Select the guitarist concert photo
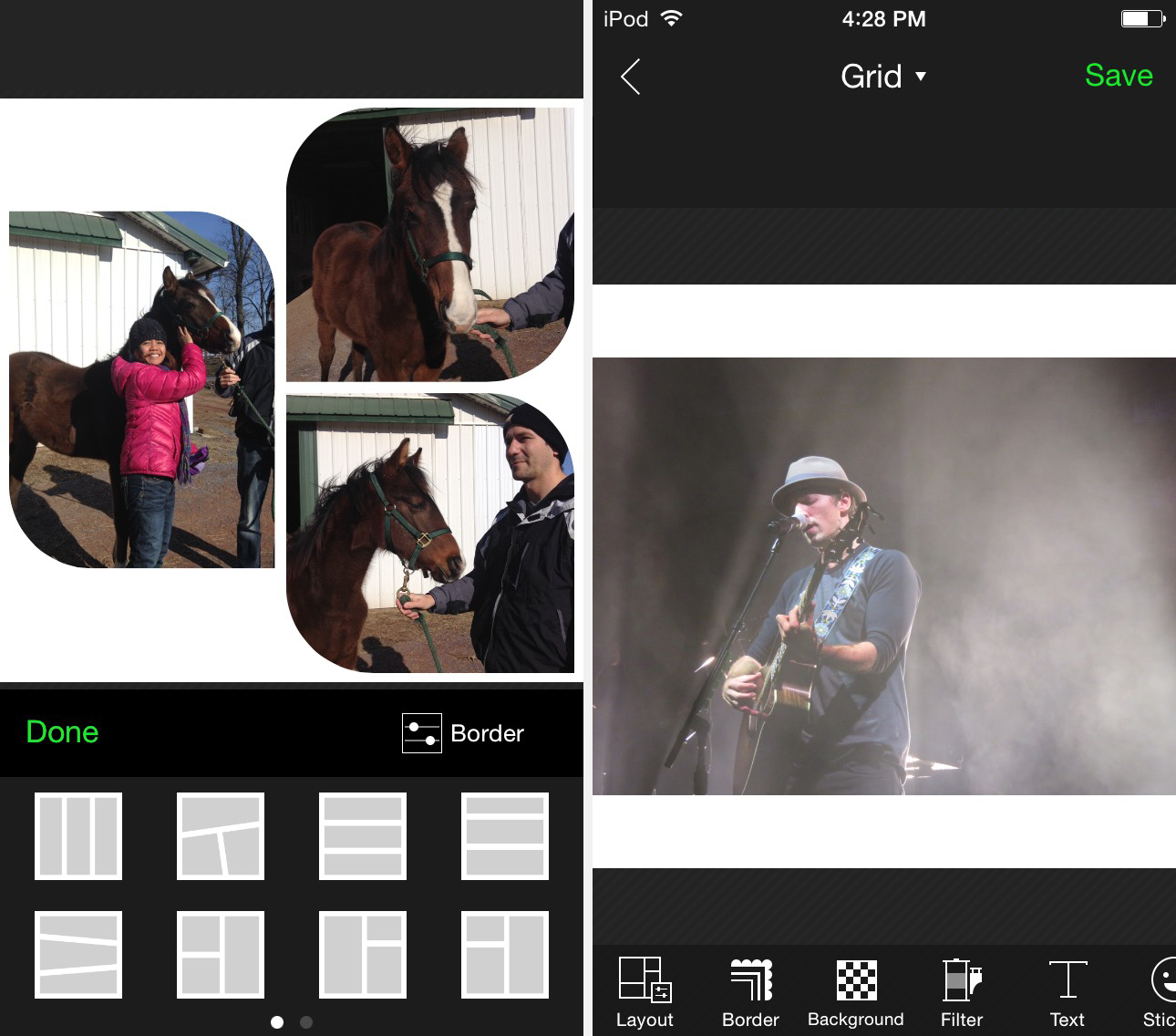The height and width of the screenshot is (1036, 1176). coord(883,575)
